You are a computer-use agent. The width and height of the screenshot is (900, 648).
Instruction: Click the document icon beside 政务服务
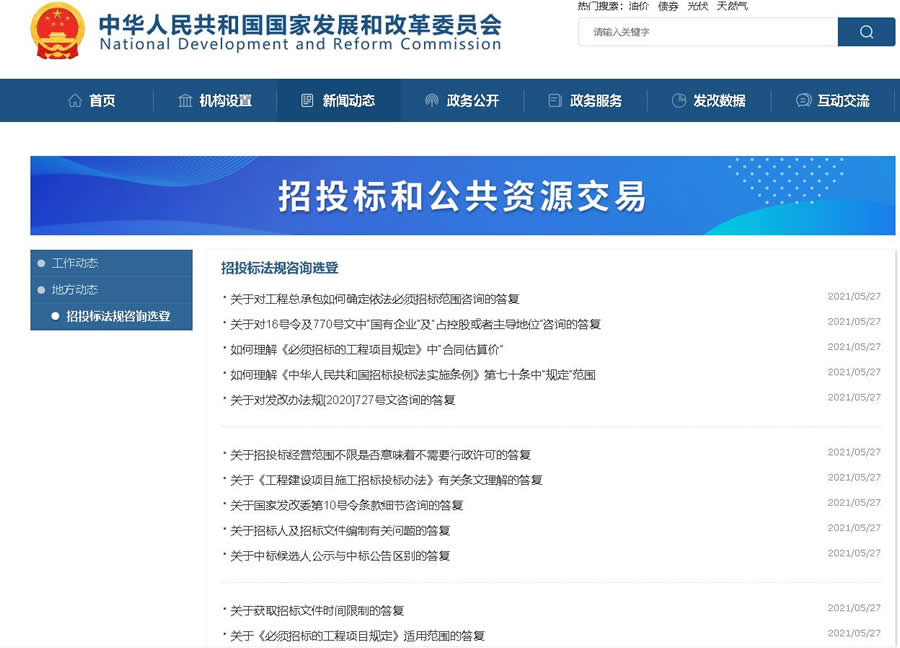pos(555,100)
